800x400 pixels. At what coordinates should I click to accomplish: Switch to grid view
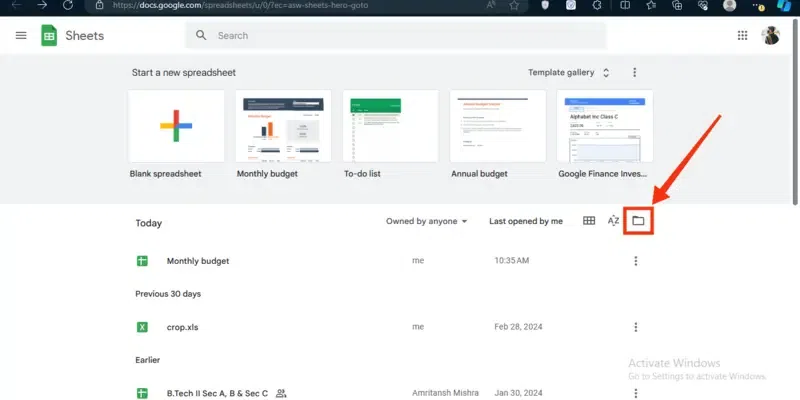(x=589, y=221)
